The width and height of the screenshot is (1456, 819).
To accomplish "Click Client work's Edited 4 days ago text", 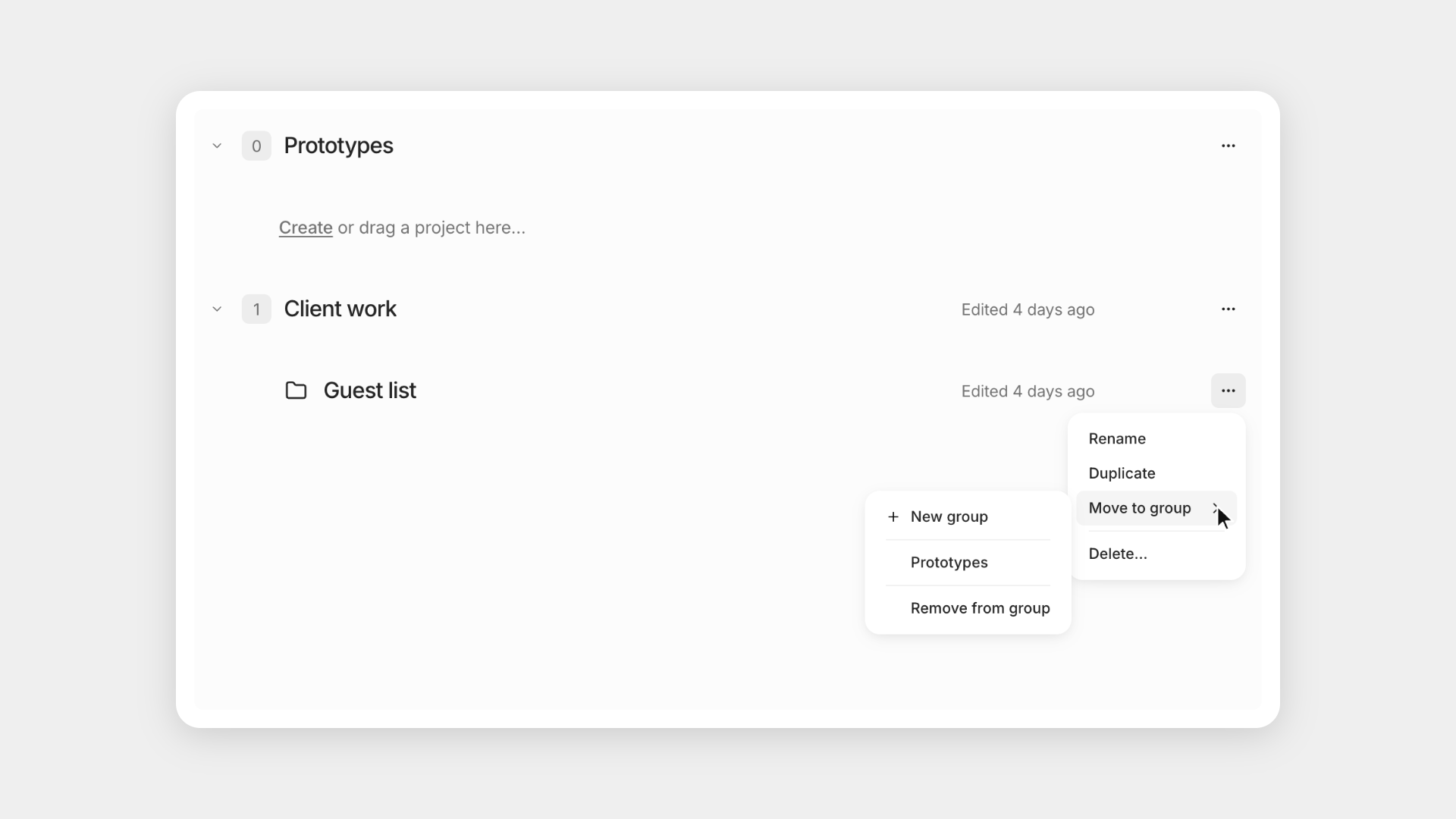I will point(1028,309).
